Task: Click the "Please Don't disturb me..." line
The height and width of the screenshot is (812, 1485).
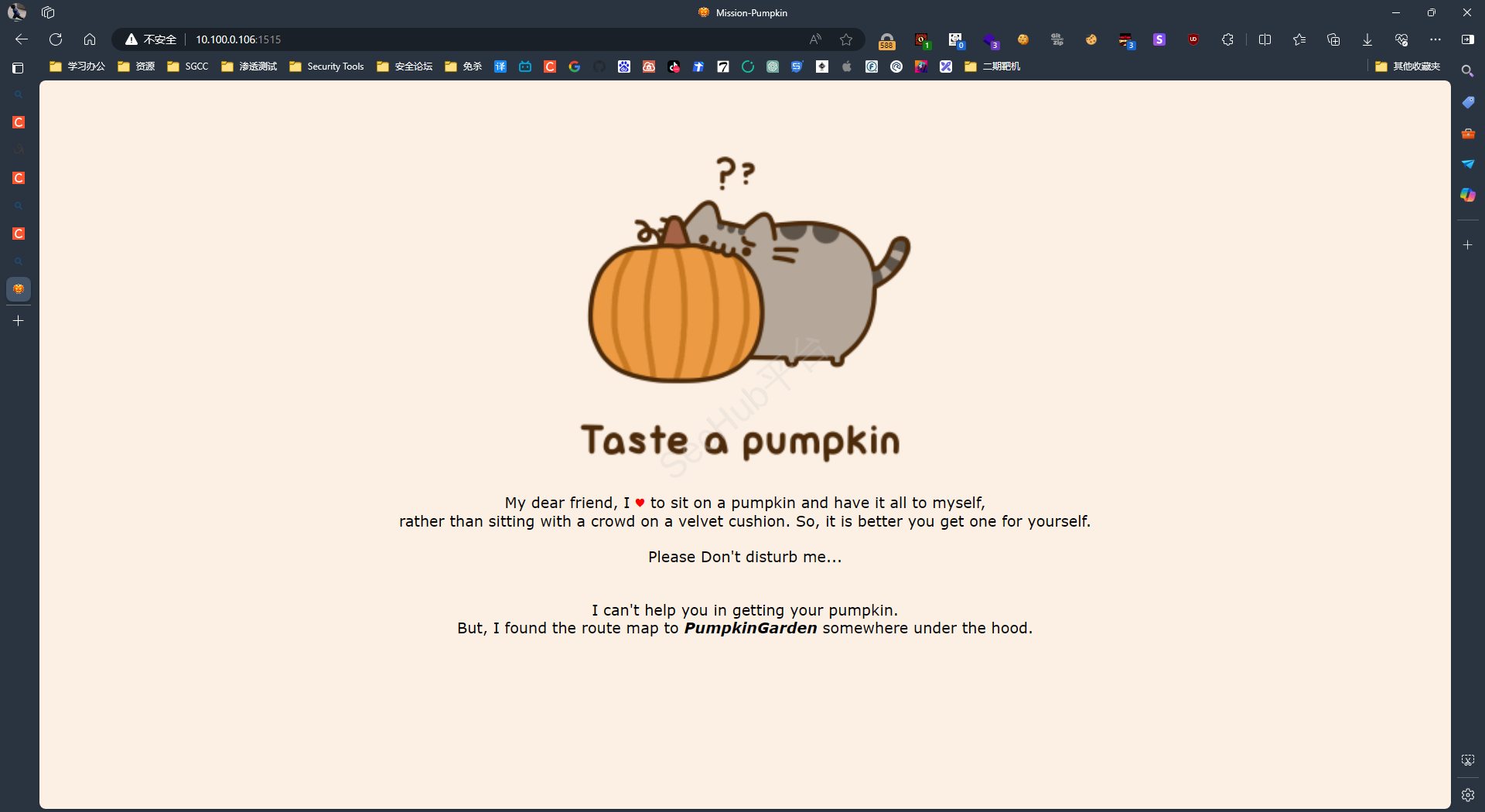Action: click(745, 557)
